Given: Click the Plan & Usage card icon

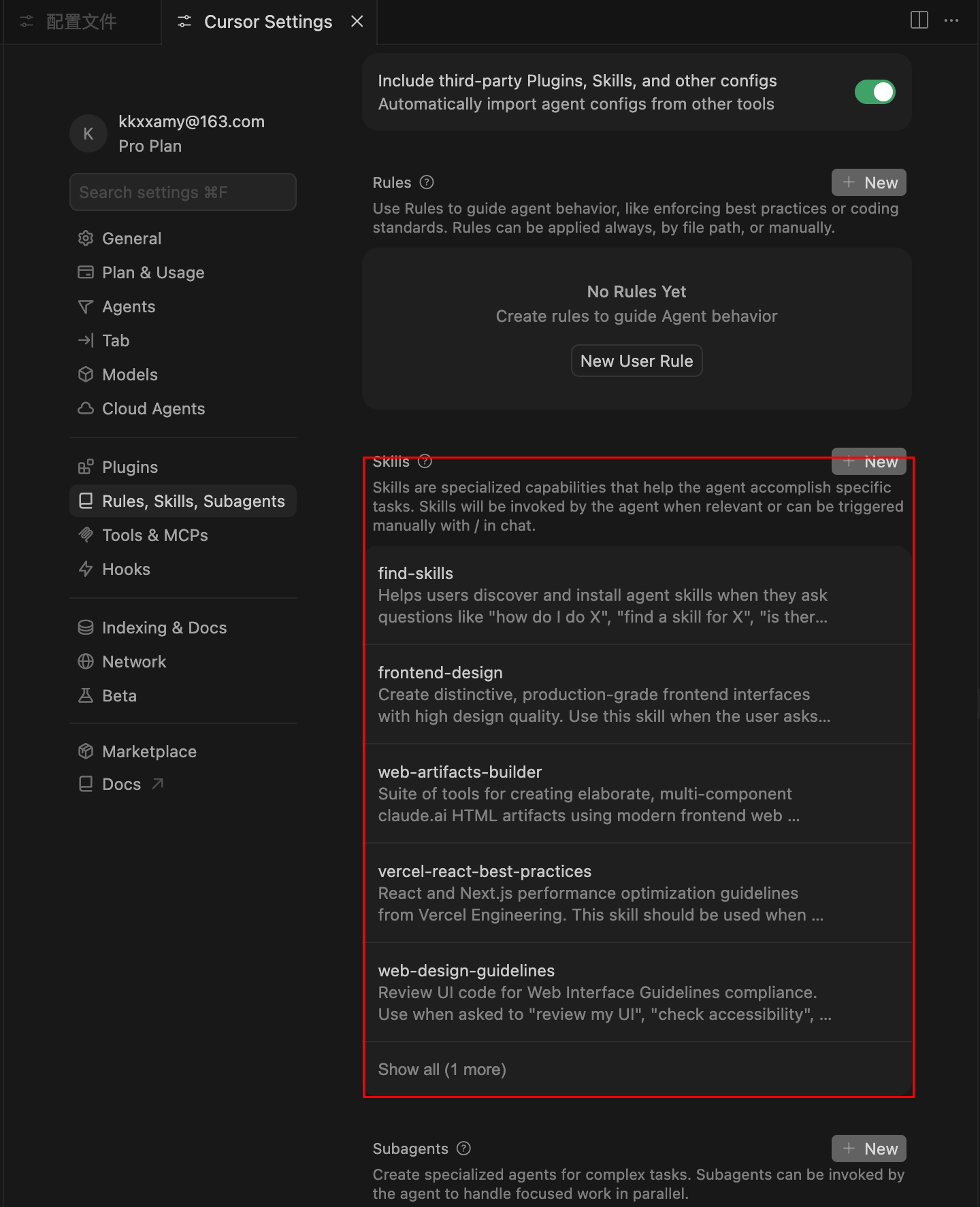Looking at the screenshot, I should click(x=86, y=273).
